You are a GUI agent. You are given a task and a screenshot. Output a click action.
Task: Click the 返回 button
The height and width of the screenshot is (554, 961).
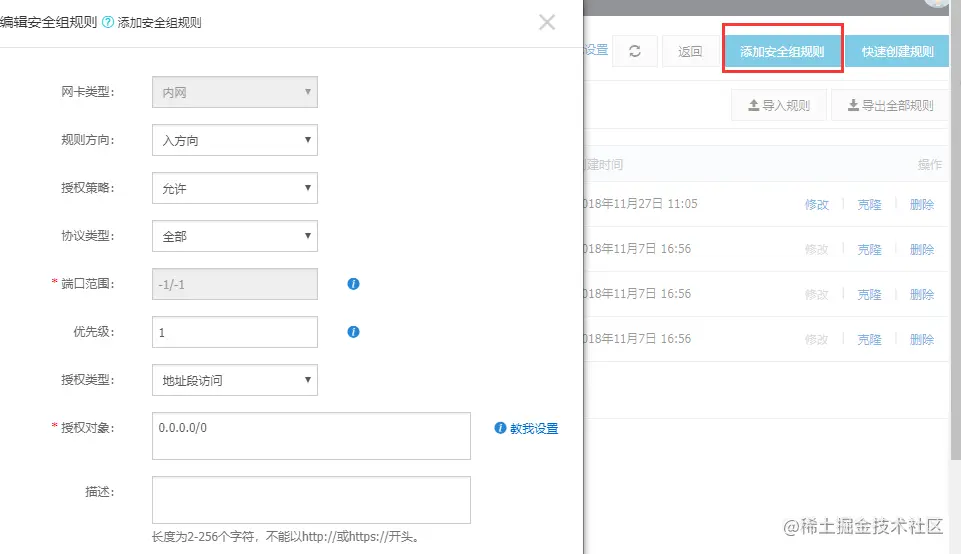(x=690, y=51)
